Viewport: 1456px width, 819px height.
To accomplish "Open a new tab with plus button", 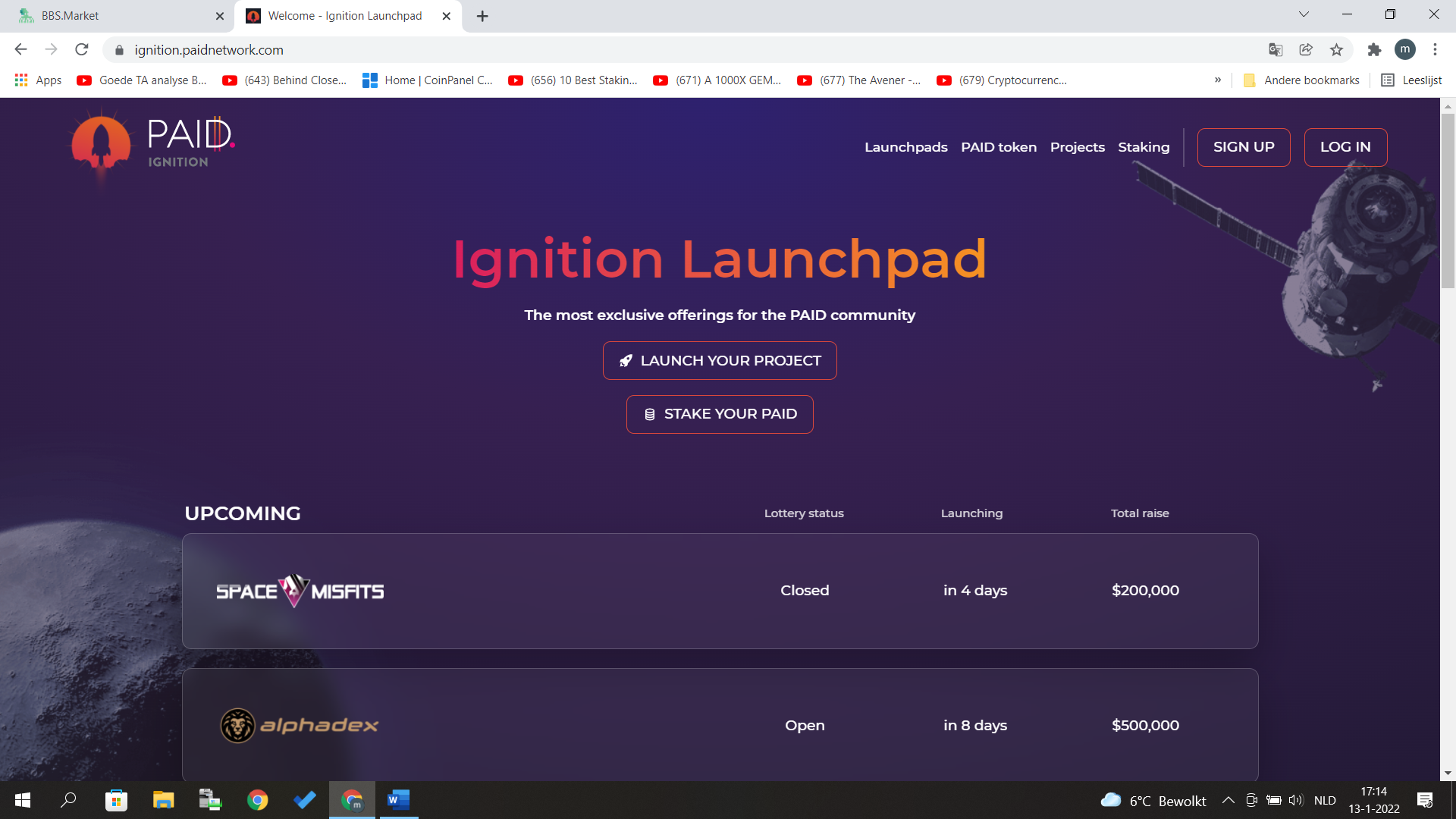I will coord(482,16).
